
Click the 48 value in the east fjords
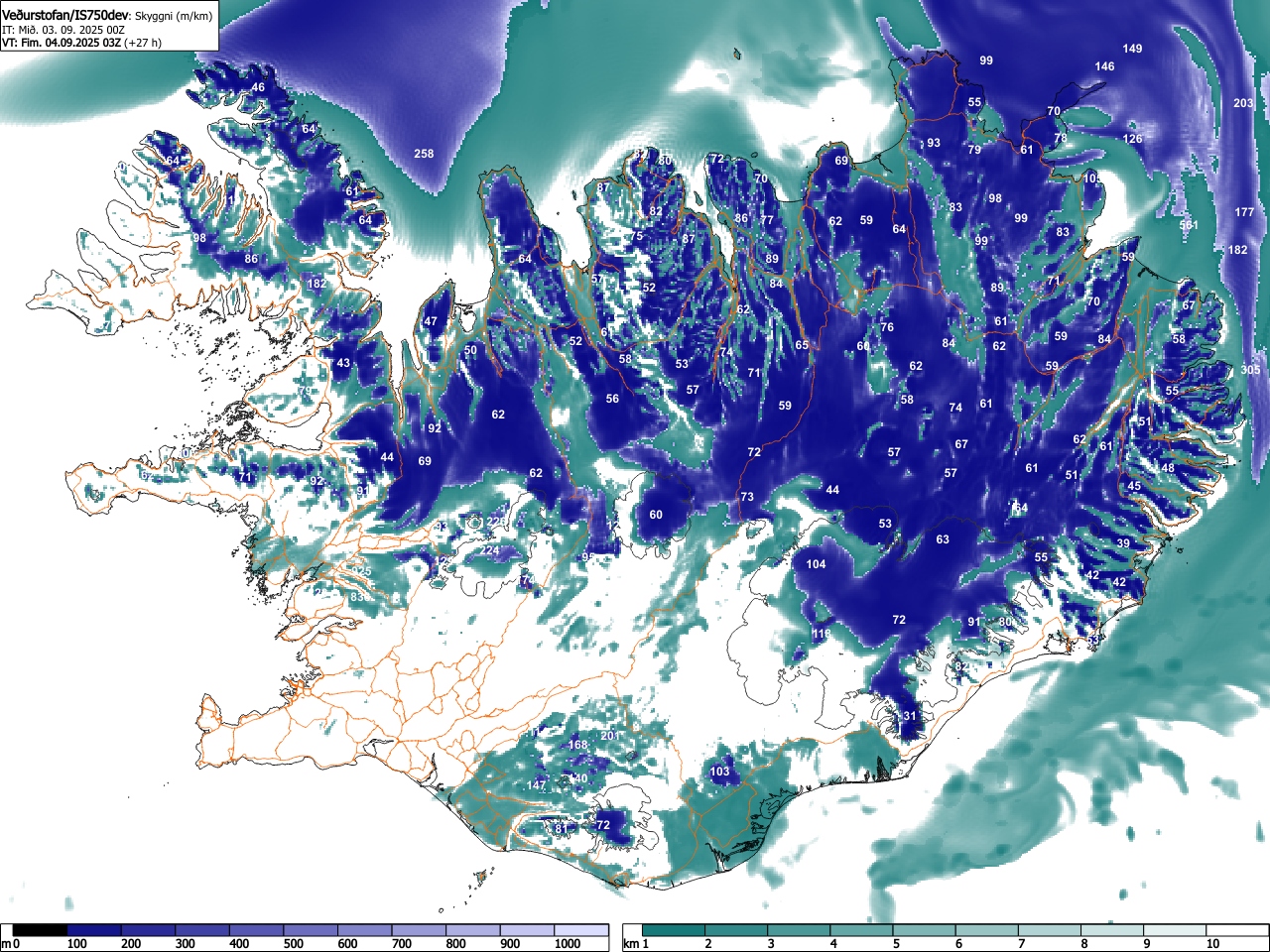[1168, 468]
